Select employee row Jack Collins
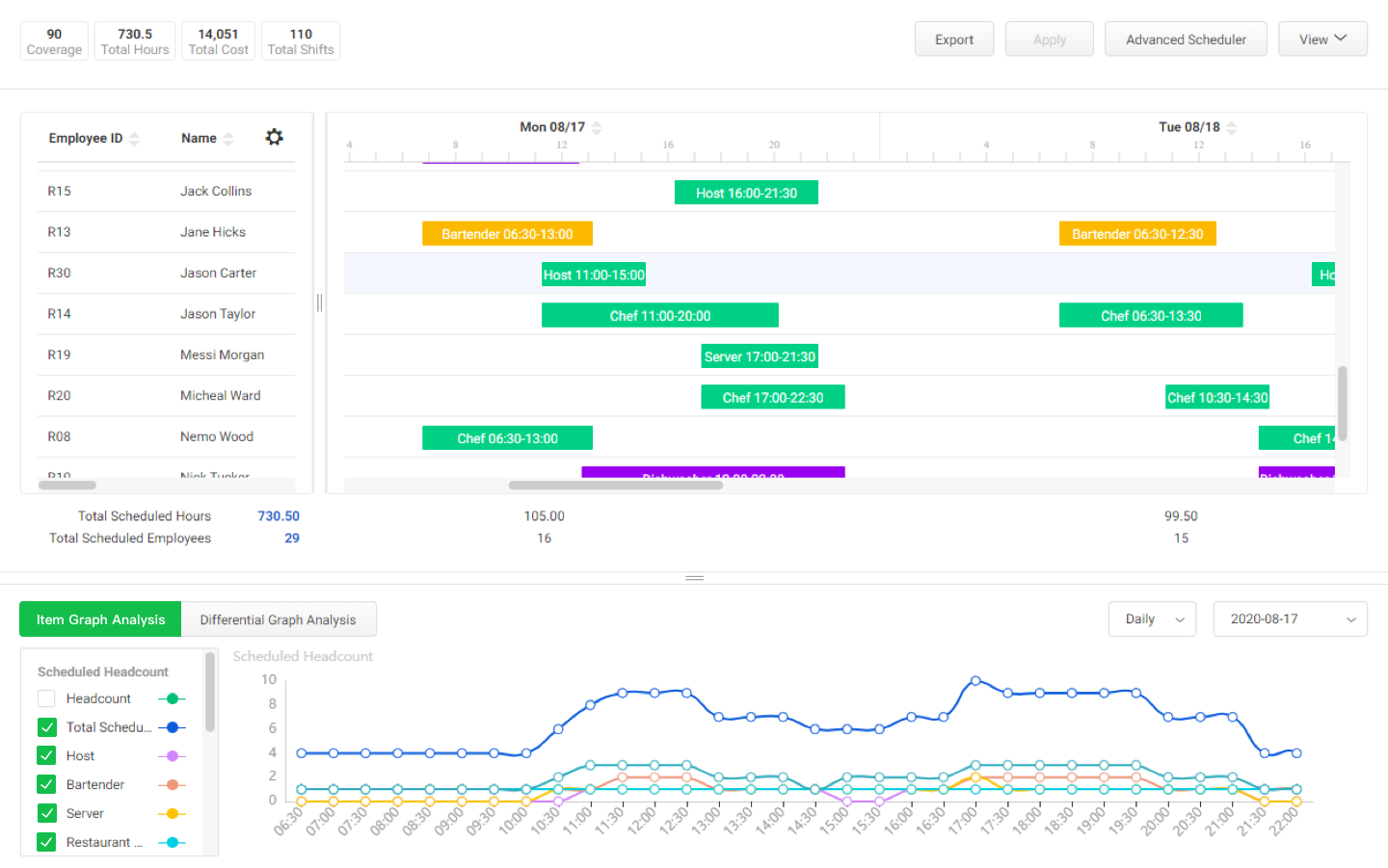This screenshot has height=868, width=1388. click(x=166, y=191)
